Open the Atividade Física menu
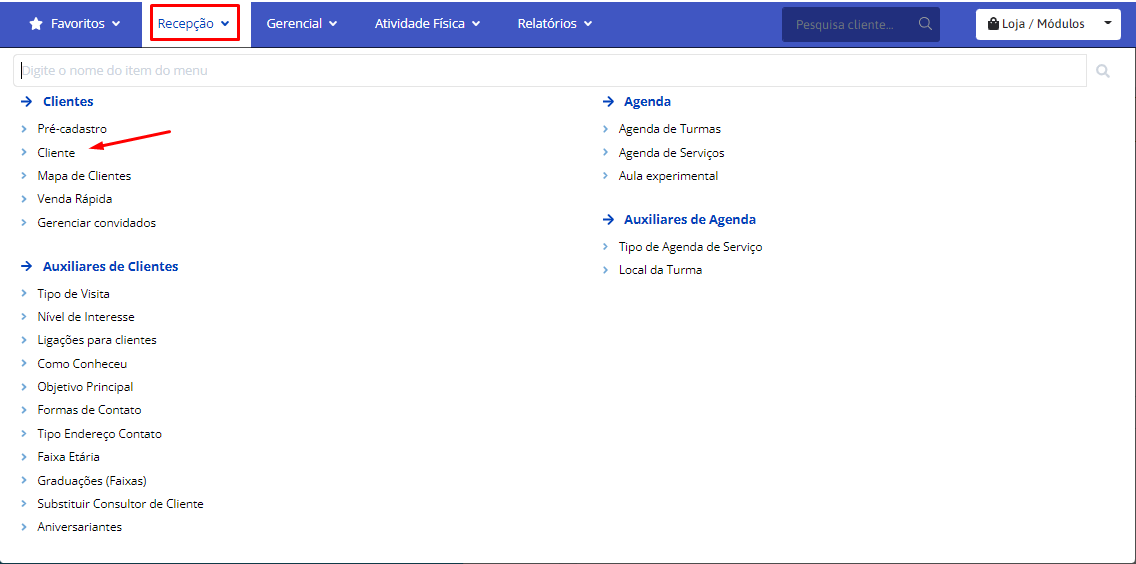This screenshot has width=1136, height=564. pos(427,24)
